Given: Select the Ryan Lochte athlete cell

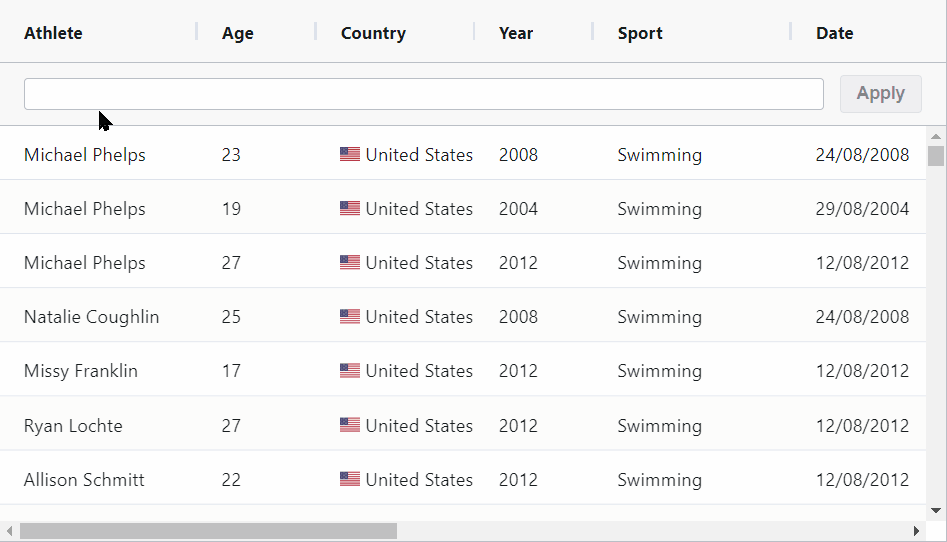Looking at the screenshot, I should 73,426.
